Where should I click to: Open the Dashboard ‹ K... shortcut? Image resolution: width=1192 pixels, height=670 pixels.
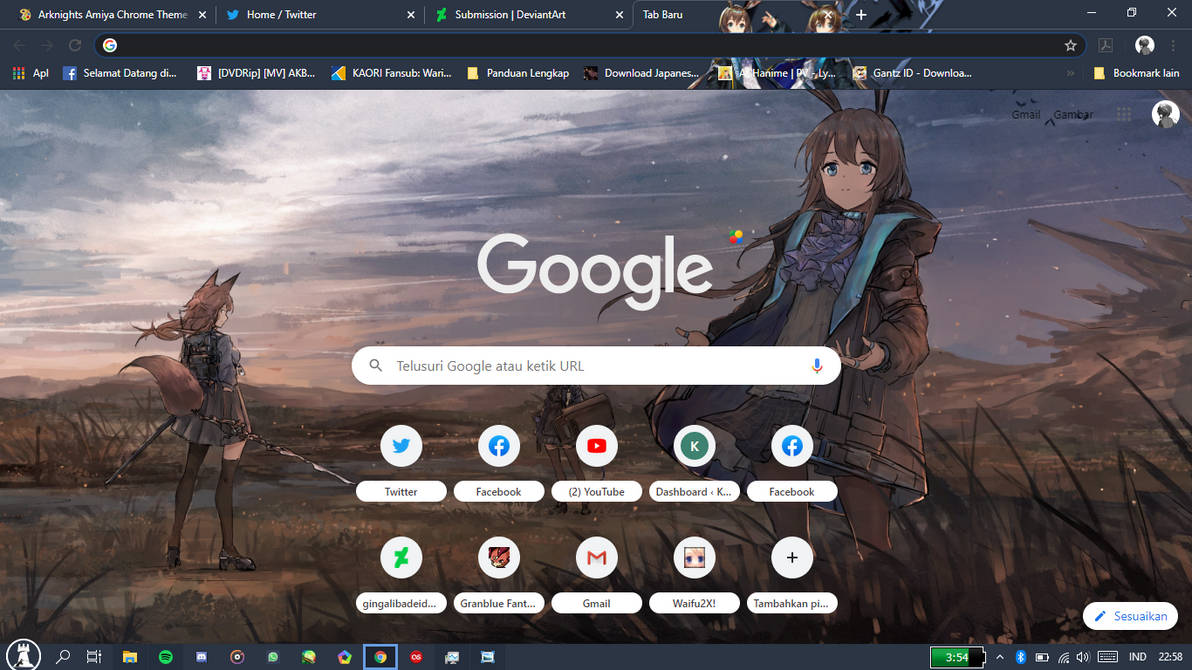point(693,462)
